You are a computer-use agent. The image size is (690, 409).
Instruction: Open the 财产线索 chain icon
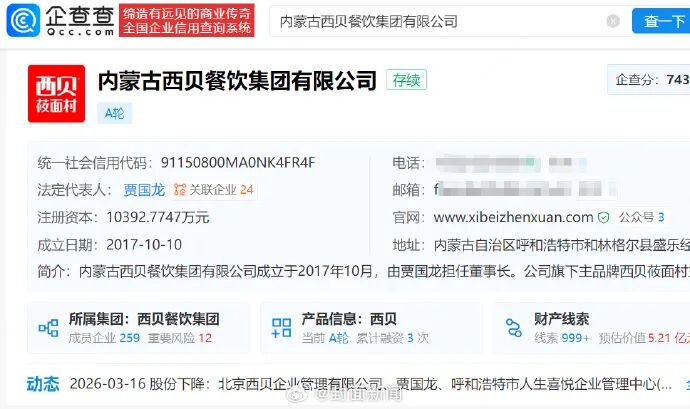(514, 328)
